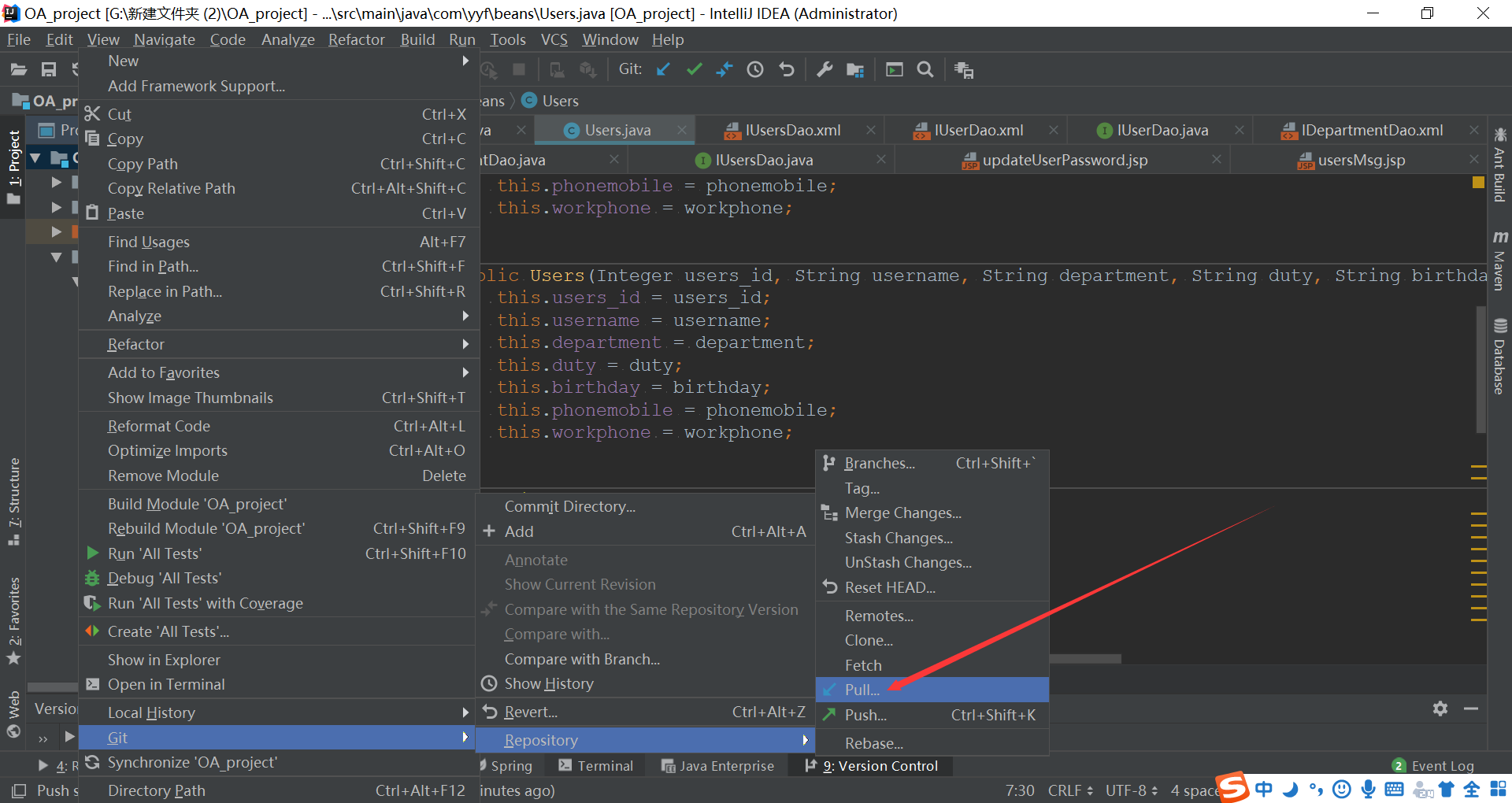Open the Event Log button
This screenshot has width=1512, height=803.
(1433, 766)
